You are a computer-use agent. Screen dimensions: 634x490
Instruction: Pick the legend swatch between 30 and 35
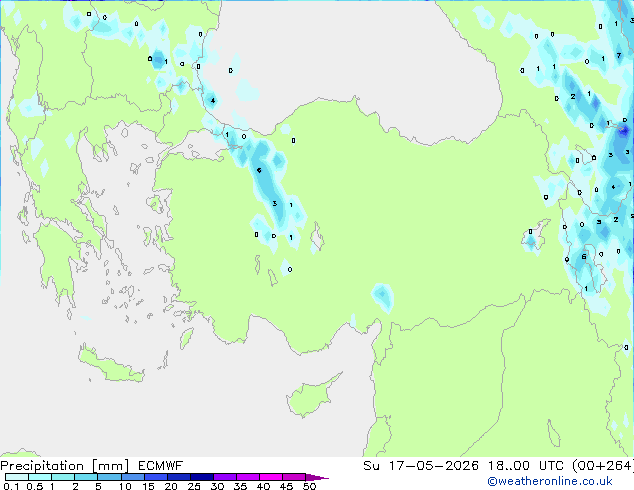point(225,477)
